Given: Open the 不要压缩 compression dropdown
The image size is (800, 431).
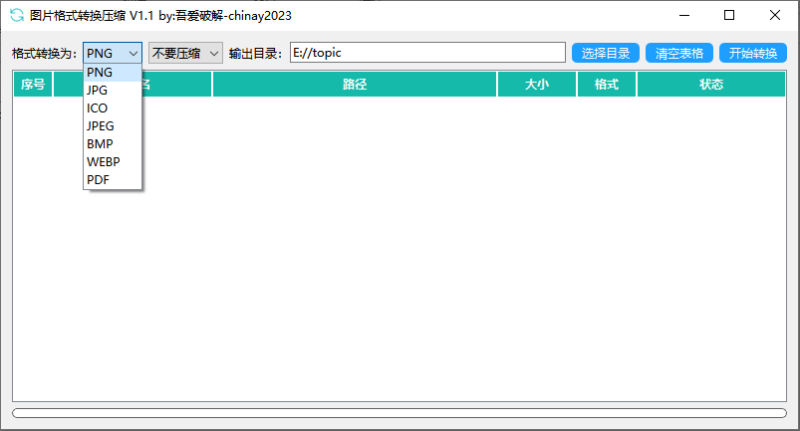Looking at the screenshot, I should tap(185, 53).
